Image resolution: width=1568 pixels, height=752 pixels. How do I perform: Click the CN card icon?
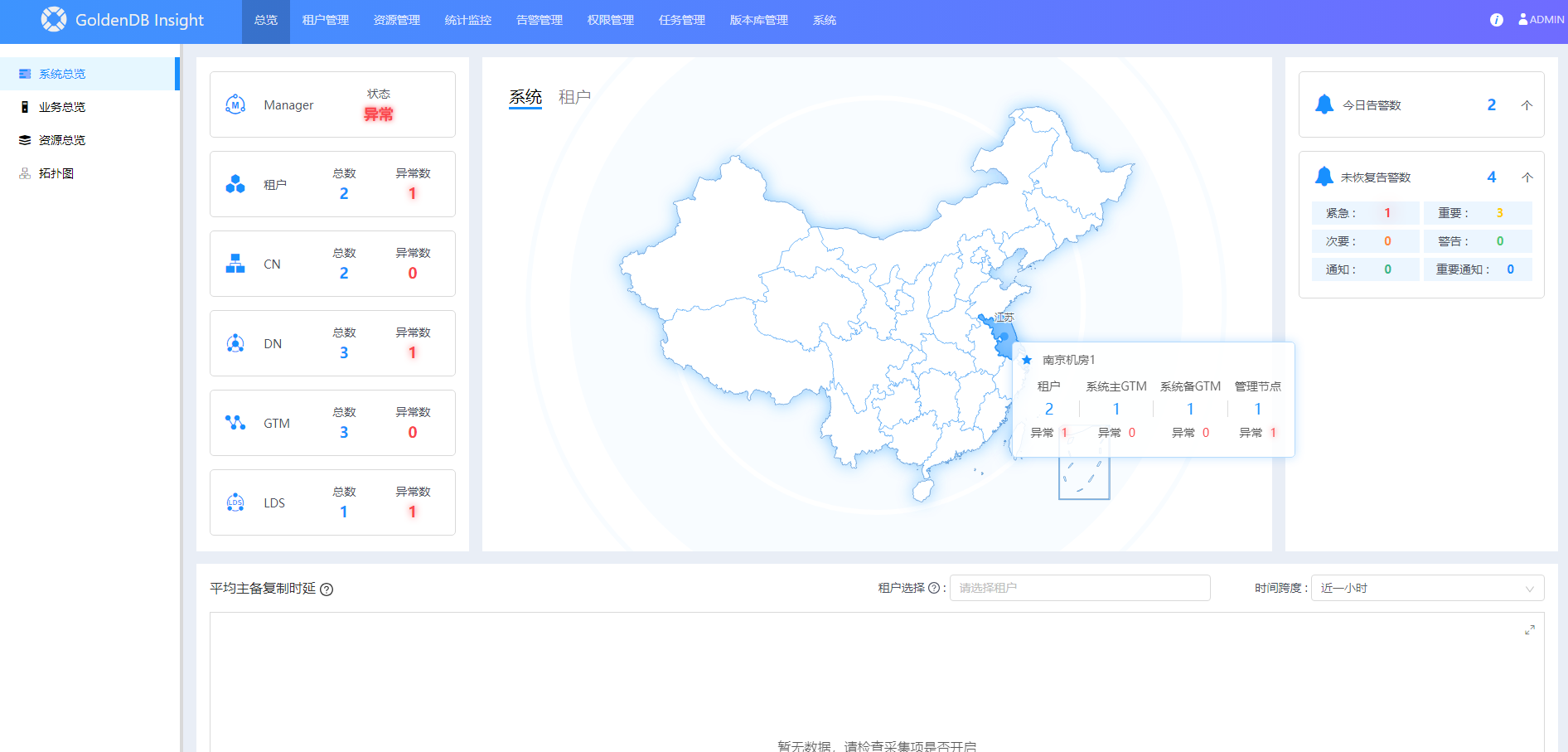coord(235,264)
